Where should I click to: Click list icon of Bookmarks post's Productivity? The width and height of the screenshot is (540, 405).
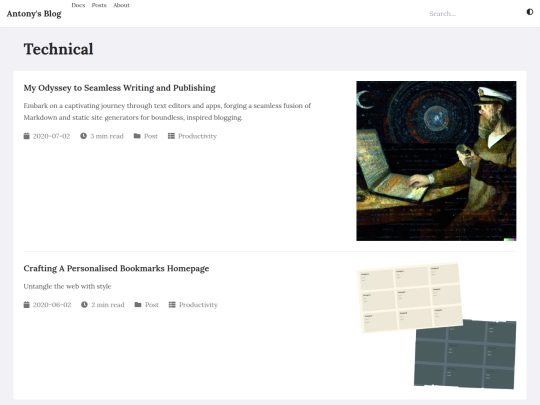pos(172,305)
